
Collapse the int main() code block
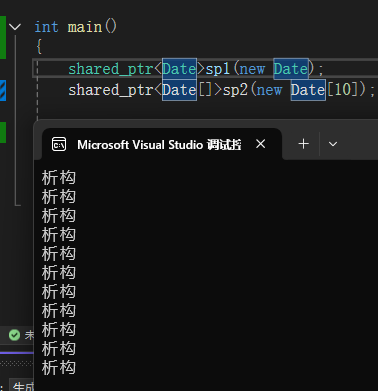pyautogui.click(x=15, y=27)
